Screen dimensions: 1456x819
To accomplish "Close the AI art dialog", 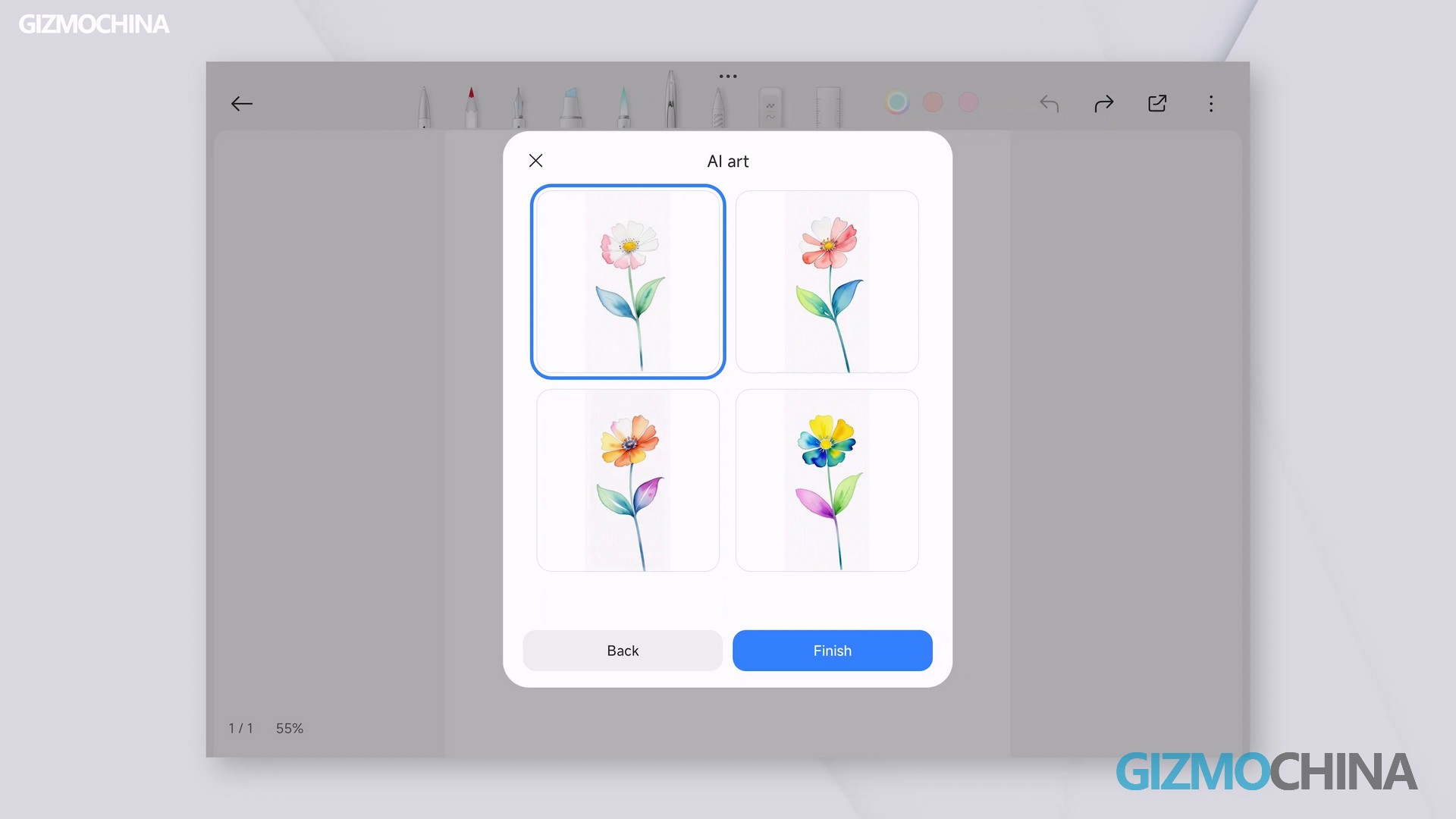I will (535, 161).
